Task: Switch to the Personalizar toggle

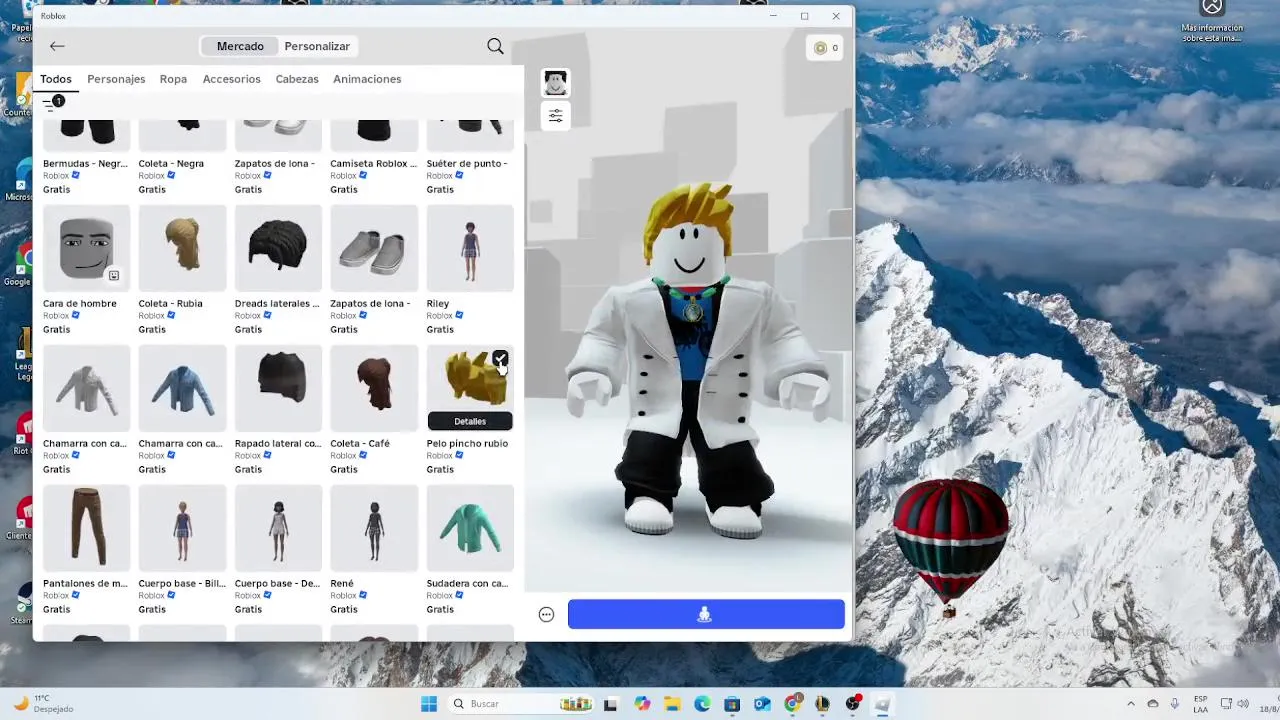Action: pos(317,46)
